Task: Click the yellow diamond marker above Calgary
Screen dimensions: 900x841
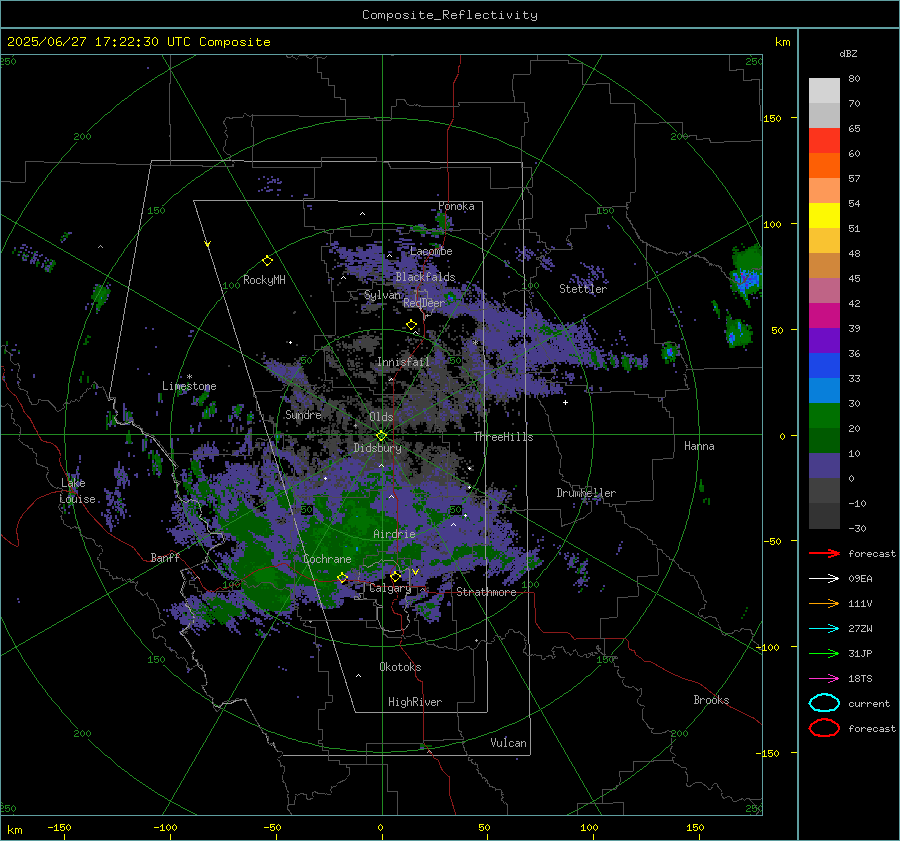Action: [x=395, y=576]
